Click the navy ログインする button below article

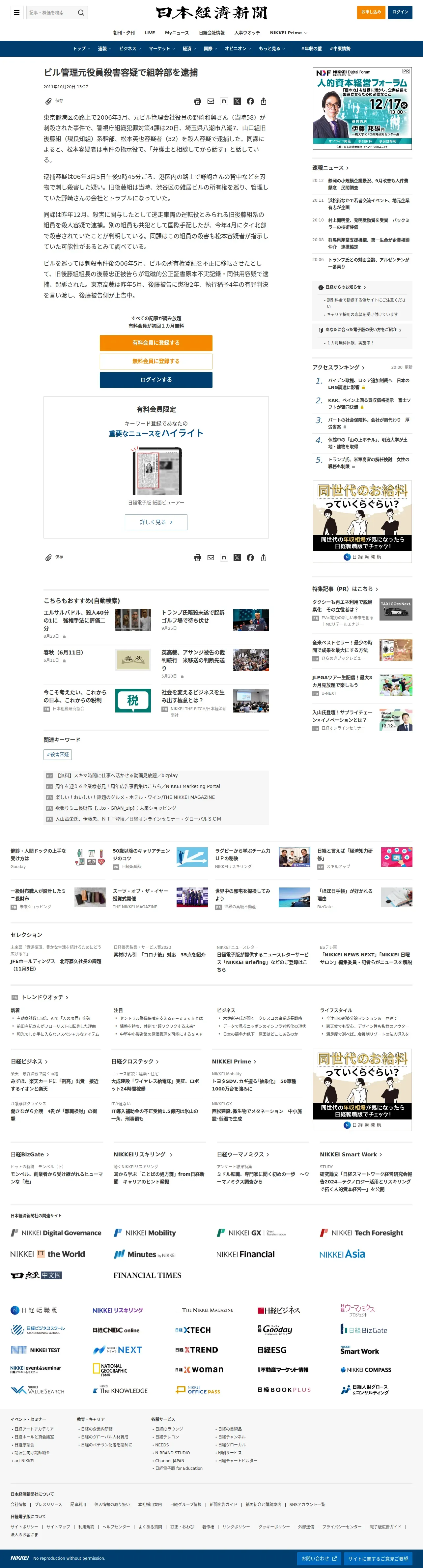156,379
